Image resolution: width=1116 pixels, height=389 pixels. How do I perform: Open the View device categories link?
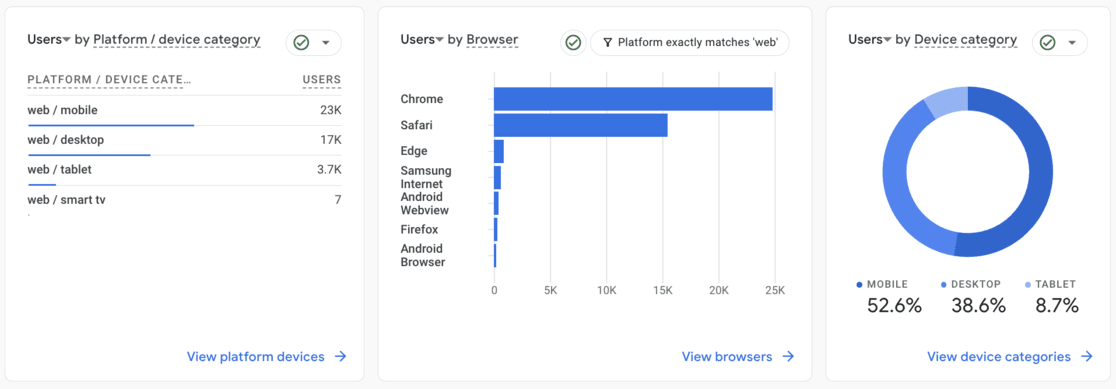(x=999, y=356)
